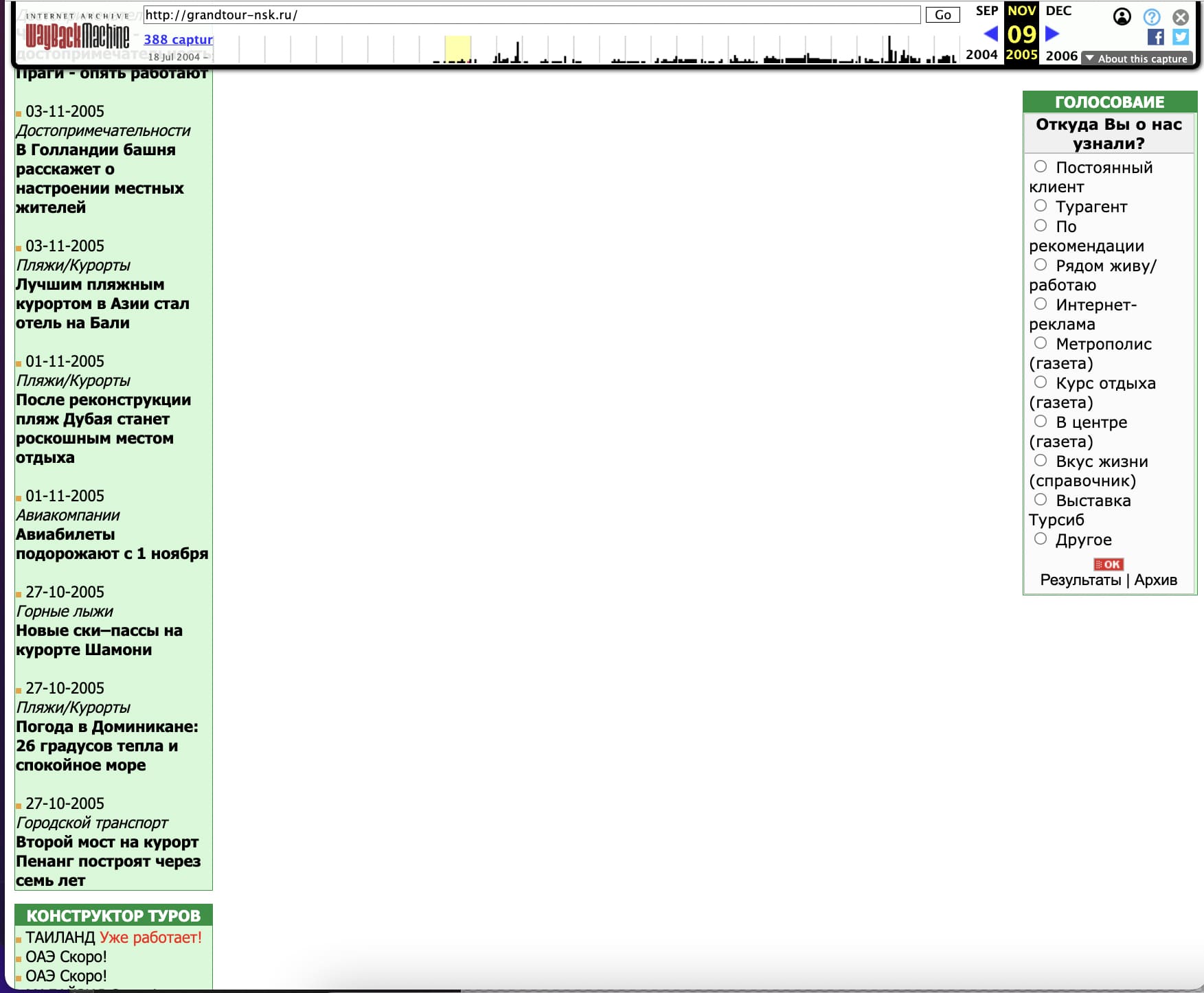
Task: Focus the Wayback URL input field
Action: [x=532, y=15]
